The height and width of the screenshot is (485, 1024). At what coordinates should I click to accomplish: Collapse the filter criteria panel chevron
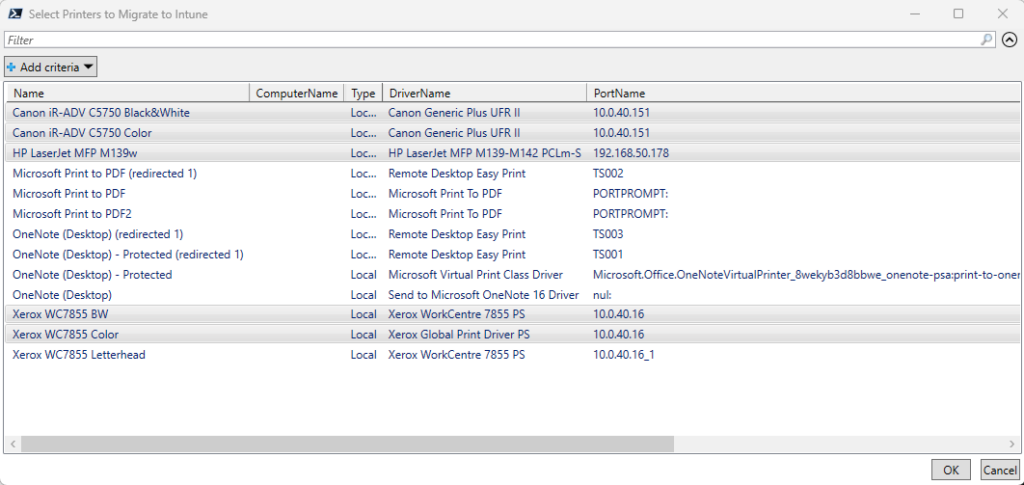click(x=1009, y=40)
